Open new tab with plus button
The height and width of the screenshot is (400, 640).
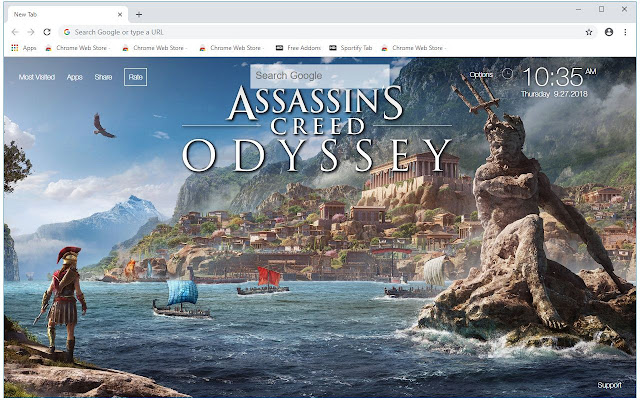[139, 15]
